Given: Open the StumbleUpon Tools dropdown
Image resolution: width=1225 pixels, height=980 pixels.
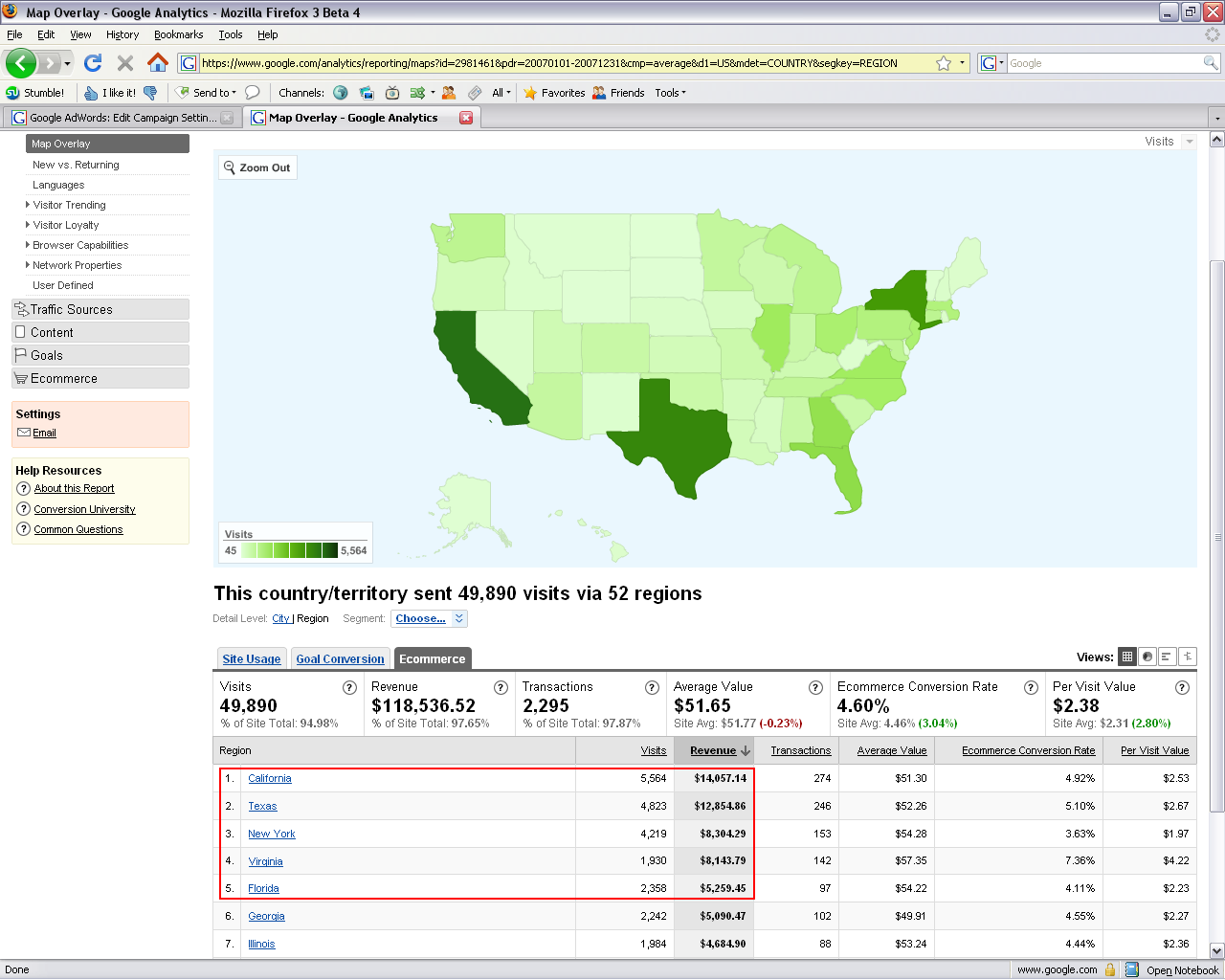Looking at the screenshot, I should pyautogui.click(x=670, y=93).
